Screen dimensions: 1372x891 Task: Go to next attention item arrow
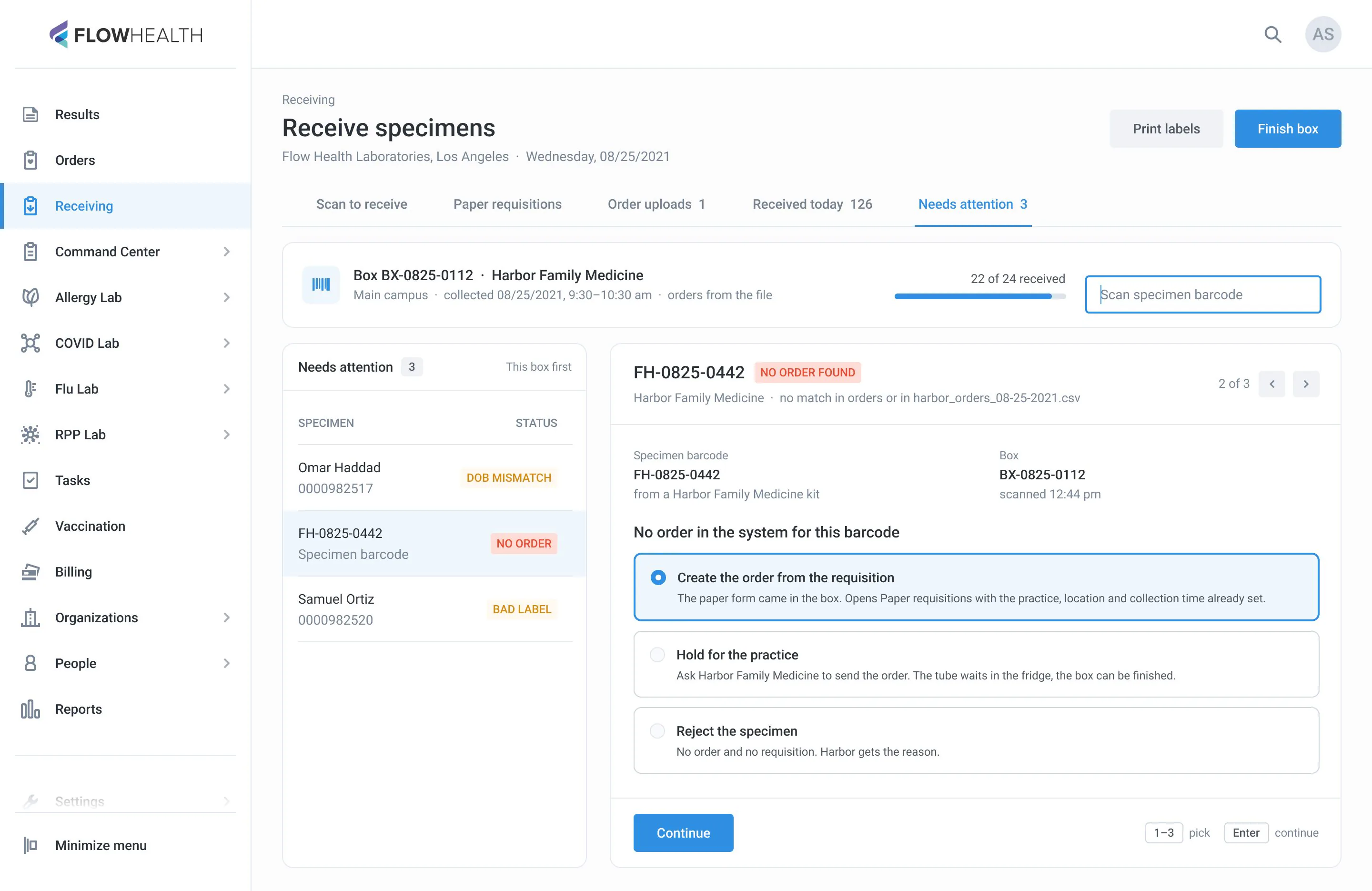tap(1306, 384)
